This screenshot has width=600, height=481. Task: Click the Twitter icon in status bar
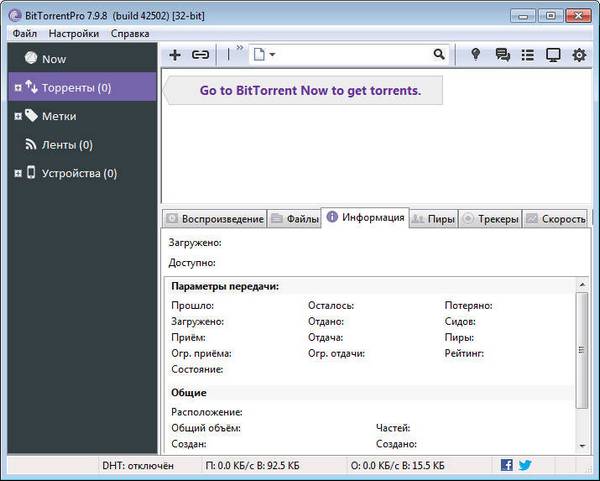pos(525,465)
